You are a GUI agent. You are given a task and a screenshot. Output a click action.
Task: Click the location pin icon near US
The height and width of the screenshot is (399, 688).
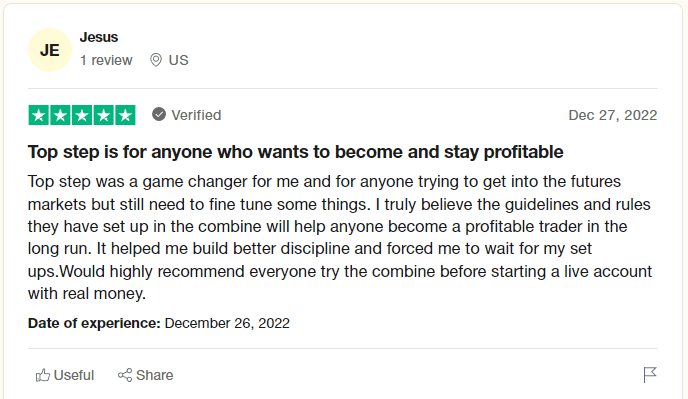click(156, 60)
